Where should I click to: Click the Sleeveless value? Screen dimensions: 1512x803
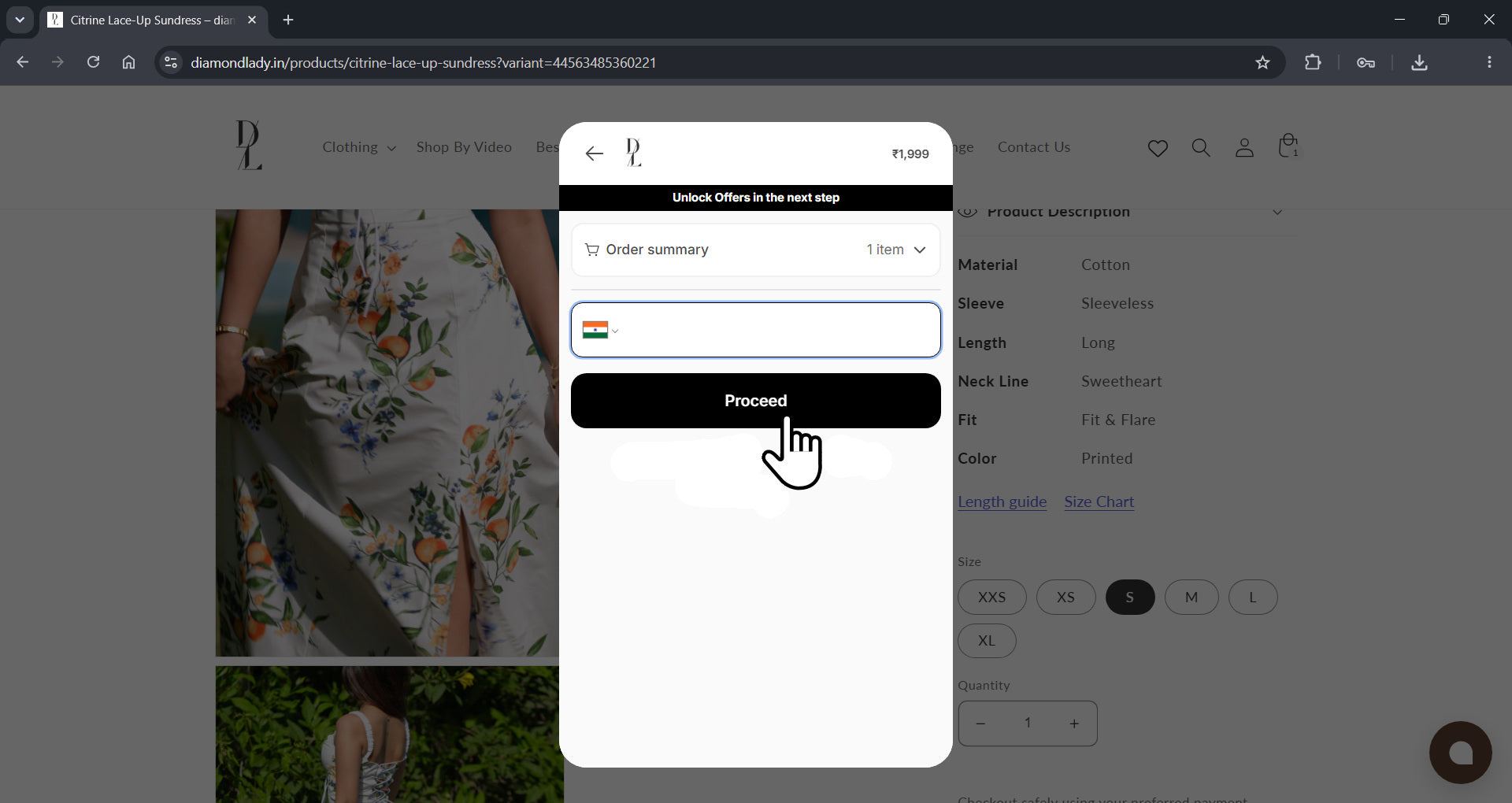[1117, 303]
